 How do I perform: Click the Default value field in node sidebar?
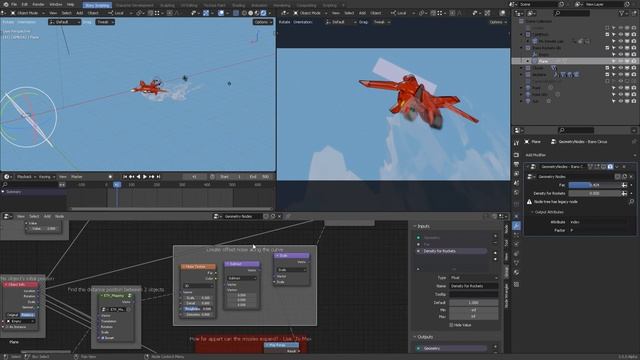tap(473, 302)
